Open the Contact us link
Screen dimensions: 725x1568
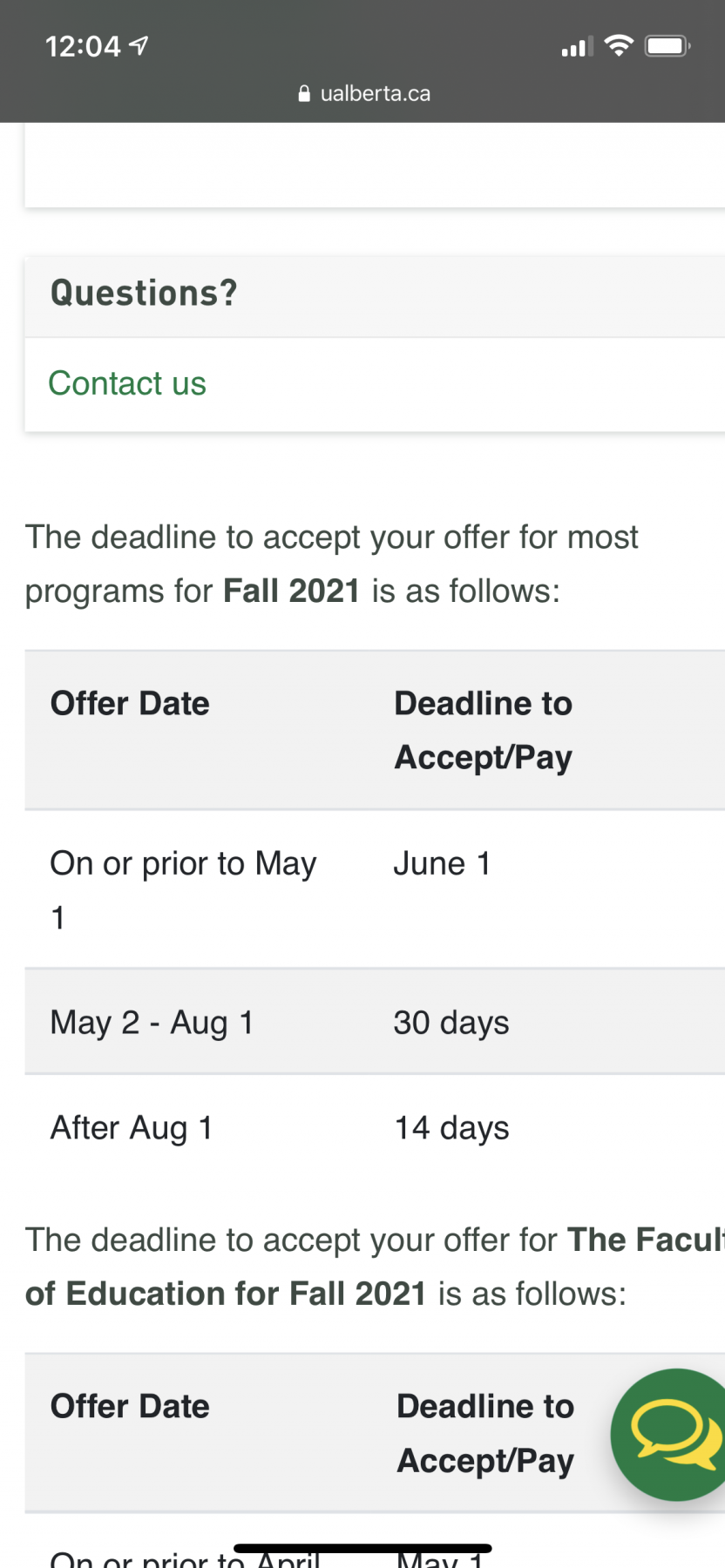127,383
